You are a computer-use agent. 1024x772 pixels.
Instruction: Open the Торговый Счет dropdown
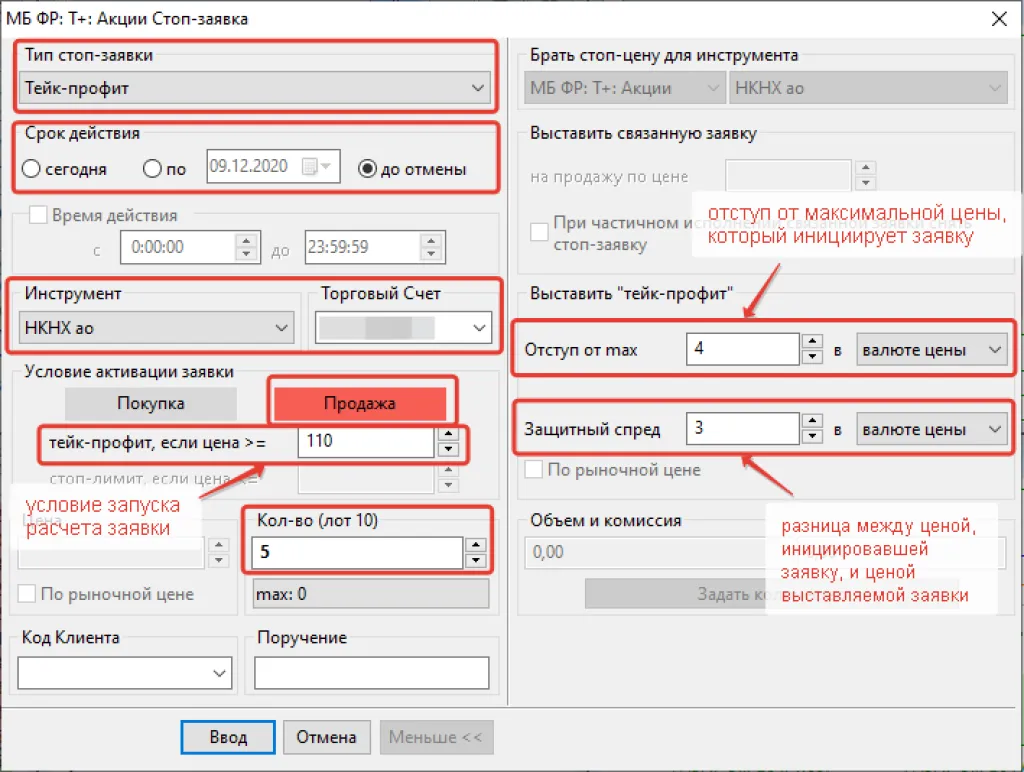click(403, 327)
